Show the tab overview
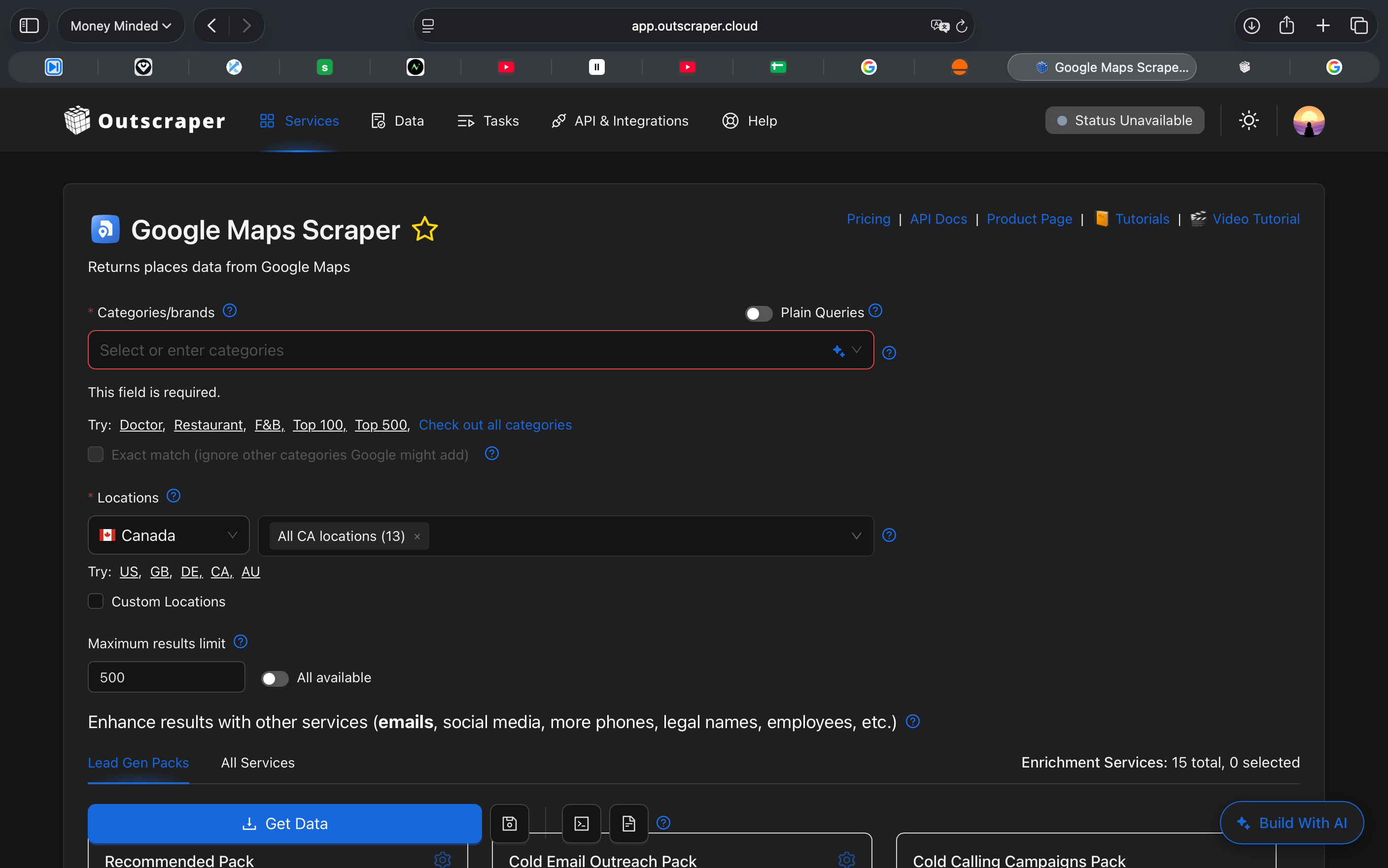1388x868 pixels. [x=1359, y=26]
